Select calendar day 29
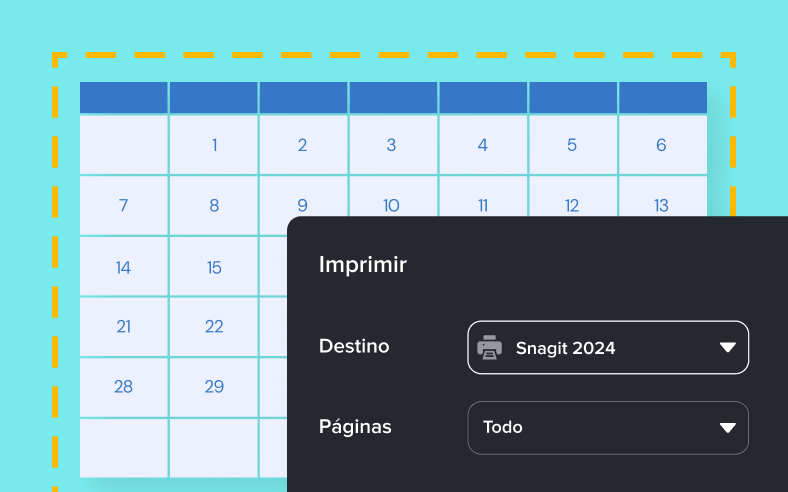Viewport: 788px width, 492px height. tap(214, 387)
